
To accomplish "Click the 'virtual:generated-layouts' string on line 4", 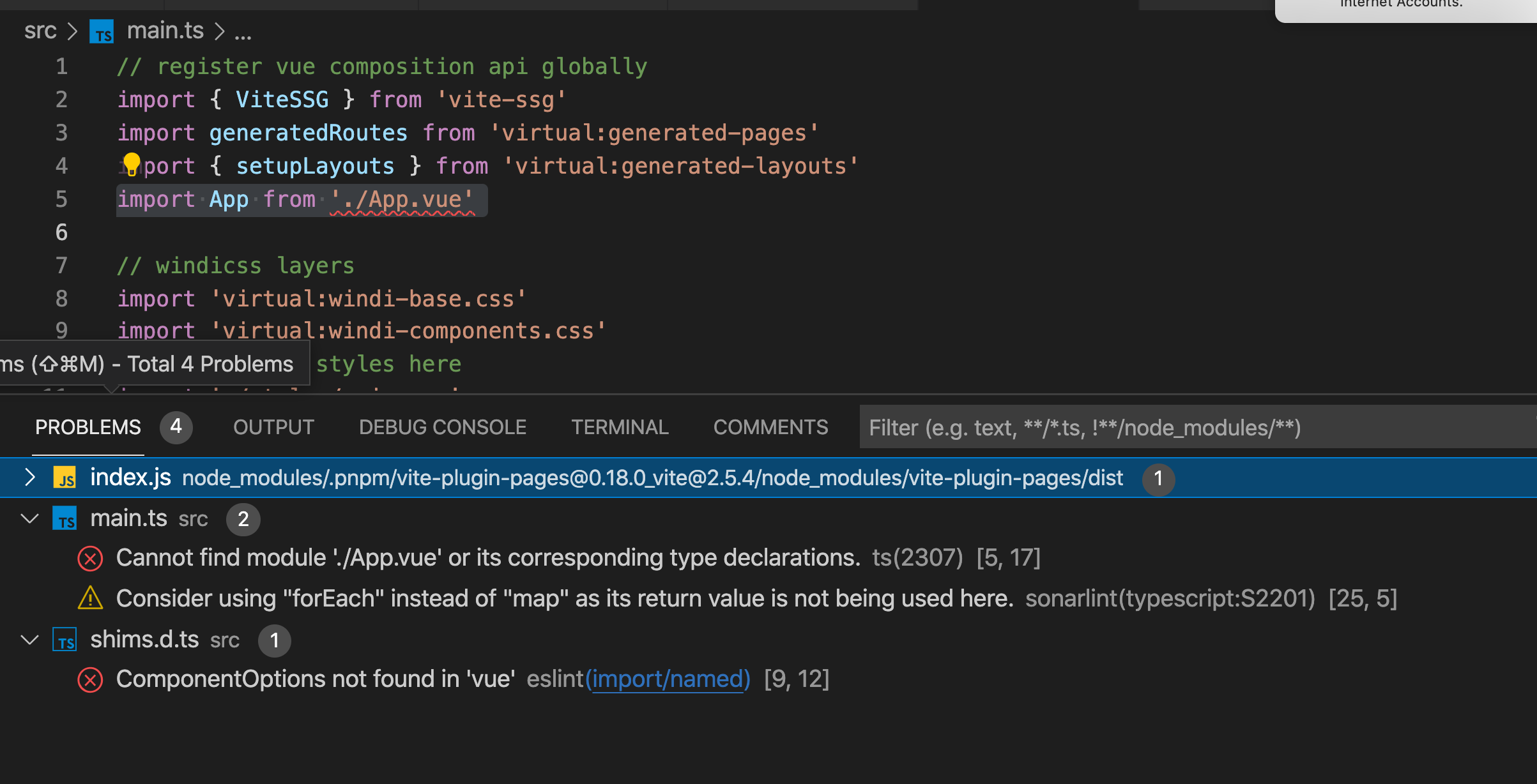I will 681,166.
